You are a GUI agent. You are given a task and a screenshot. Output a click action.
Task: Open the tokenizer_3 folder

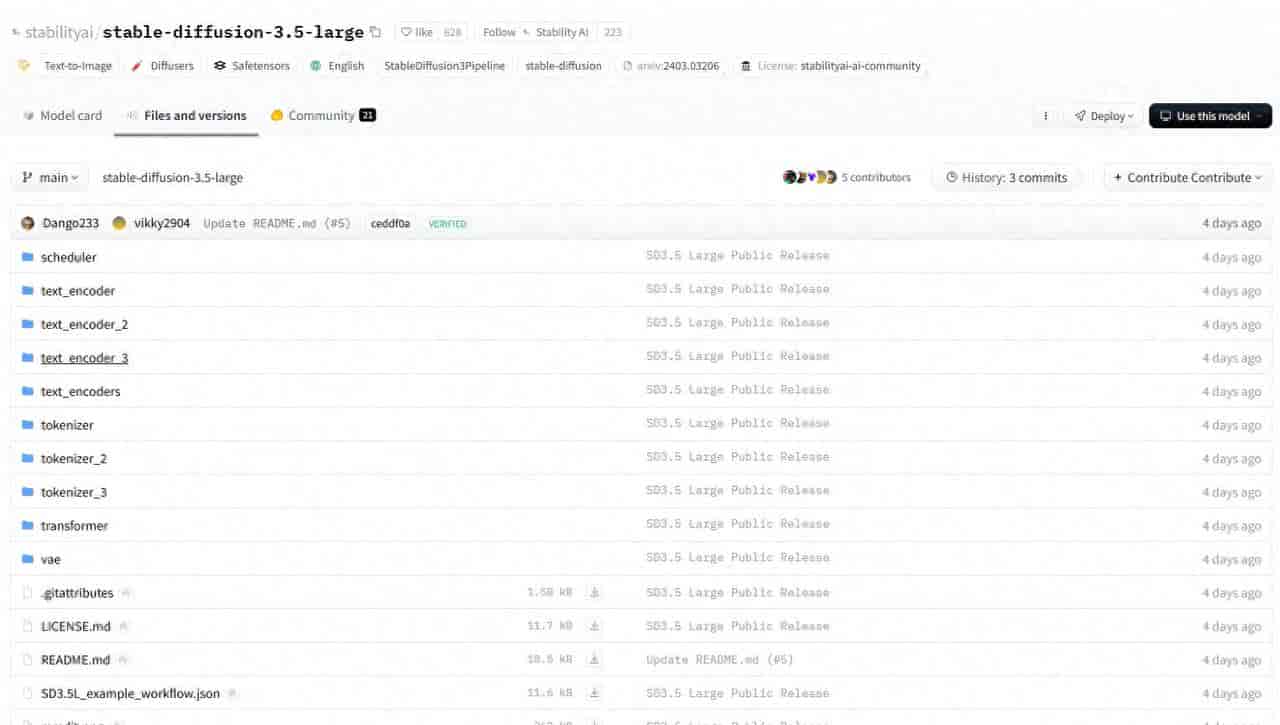[74, 492]
